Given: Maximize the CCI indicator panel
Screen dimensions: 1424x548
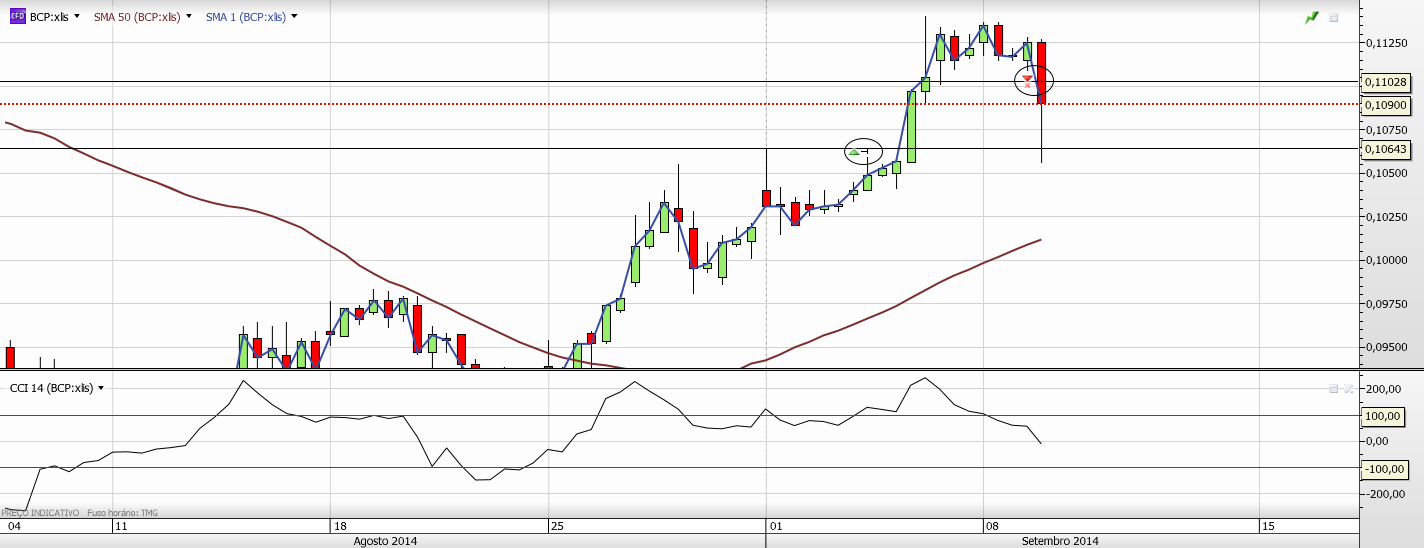Looking at the screenshot, I should pyautogui.click(x=1333, y=388).
